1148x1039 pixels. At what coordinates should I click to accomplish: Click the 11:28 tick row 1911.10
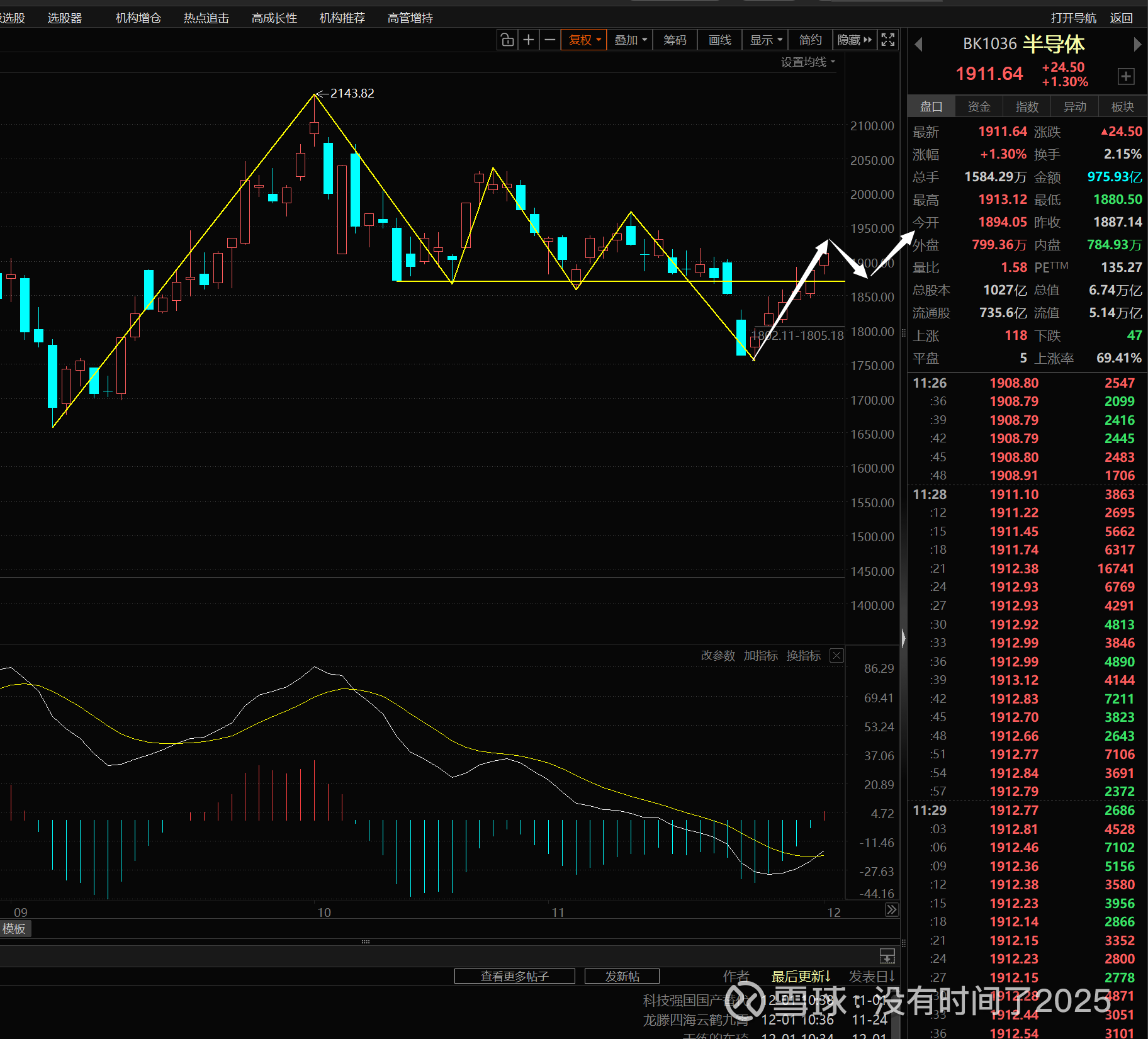tap(1027, 495)
